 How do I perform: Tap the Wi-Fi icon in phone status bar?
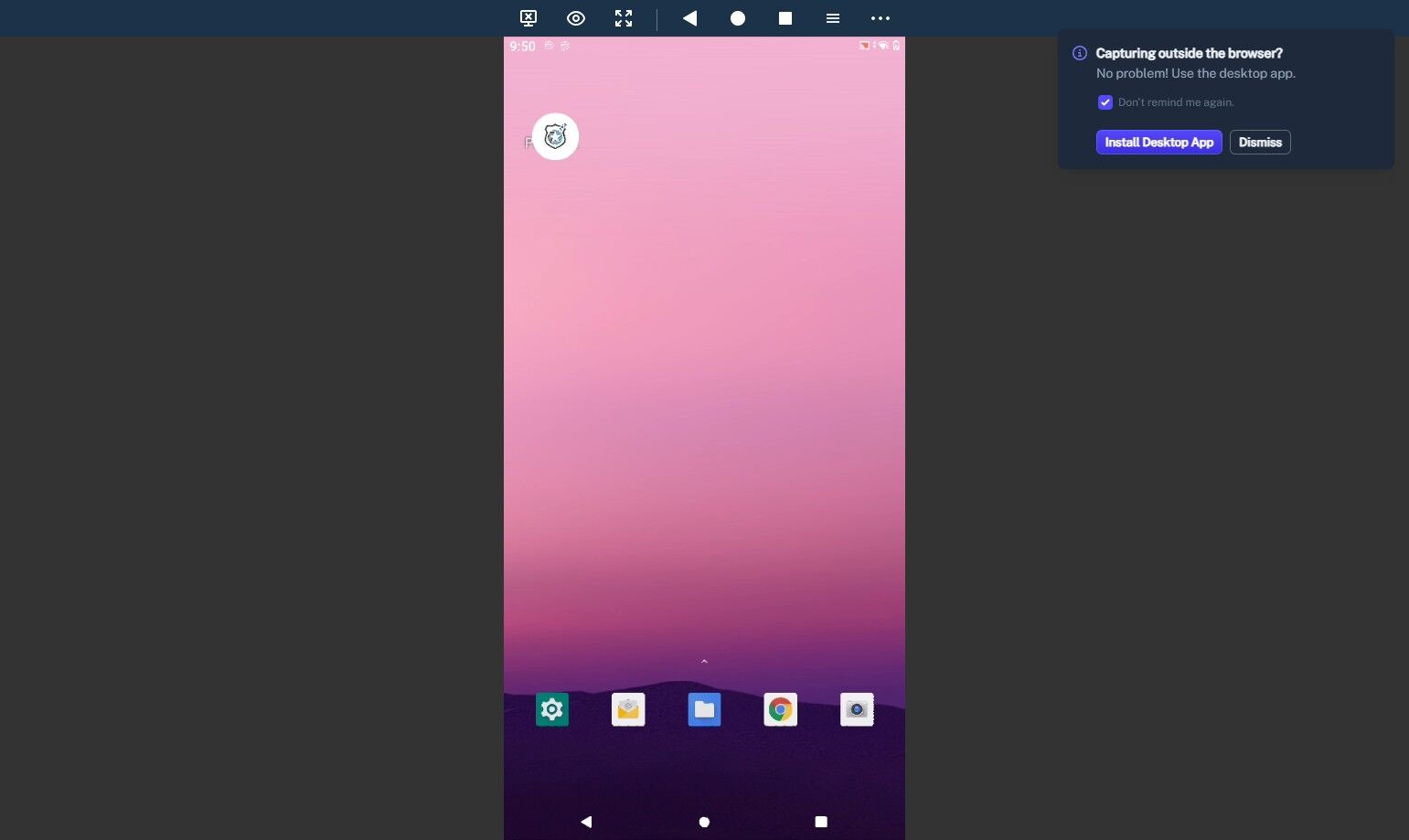tap(883, 45)
